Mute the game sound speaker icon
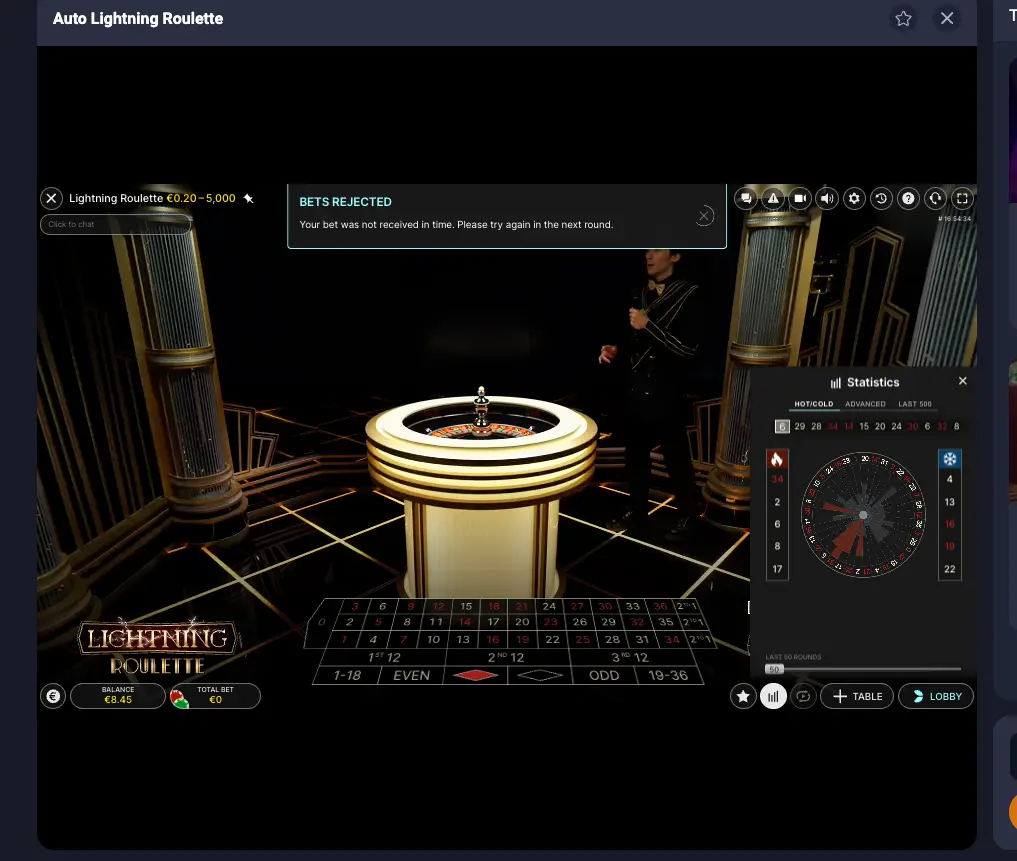The width and height of the screenshot is (1017, 861). [x=827, y=199]
